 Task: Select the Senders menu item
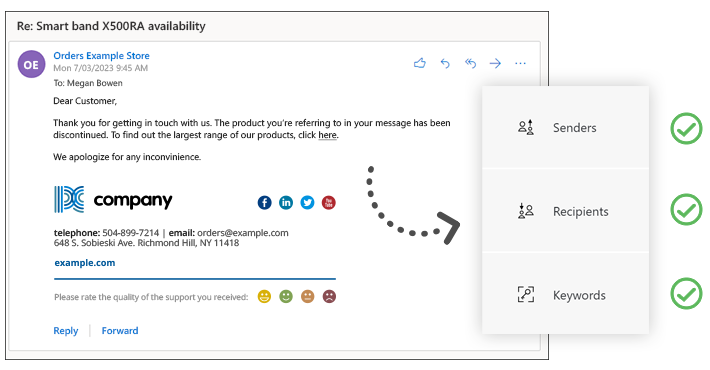pos(566,128)
